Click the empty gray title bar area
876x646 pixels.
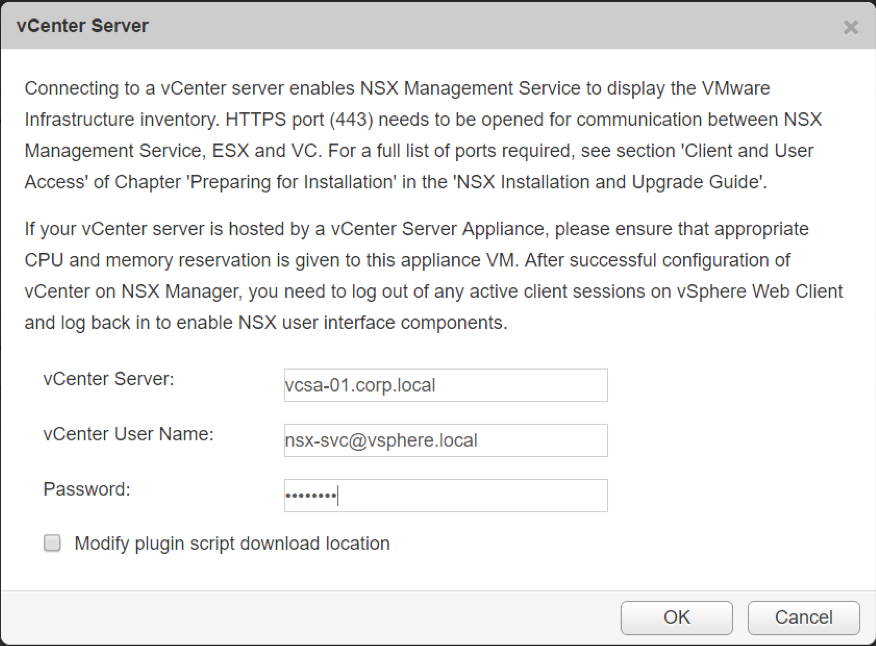click(x=492, y=26)
